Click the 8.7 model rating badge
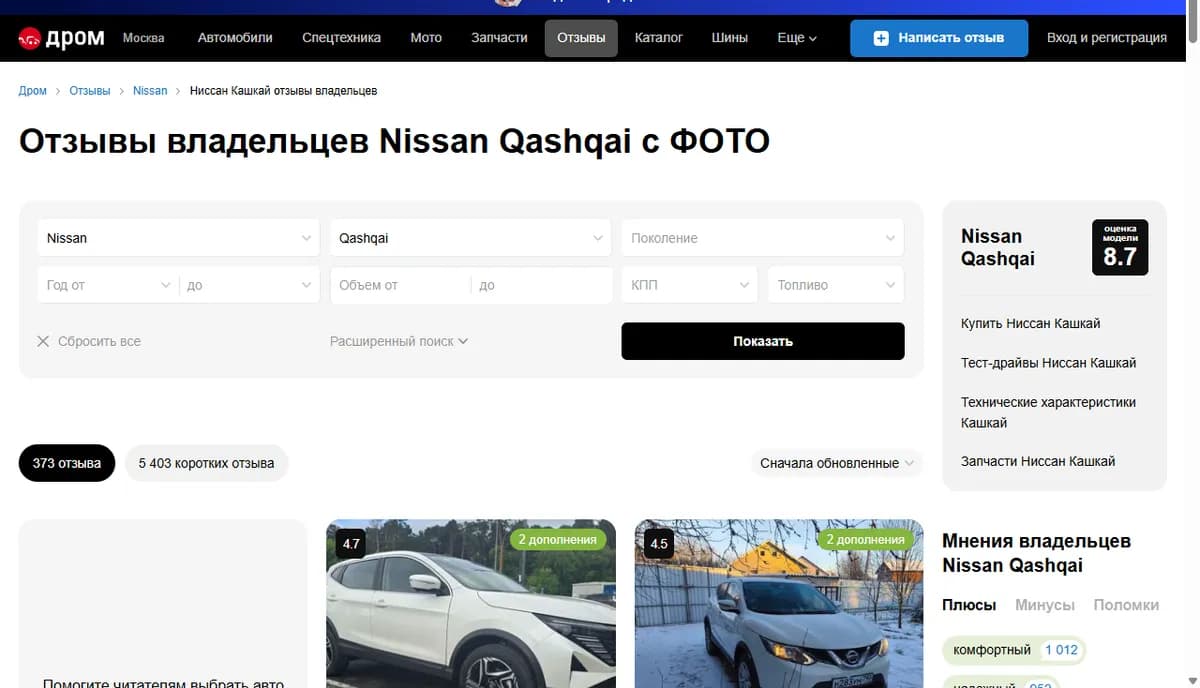Image resolution: width=1200 pixels, height=688 pixels. point(1120,247)
